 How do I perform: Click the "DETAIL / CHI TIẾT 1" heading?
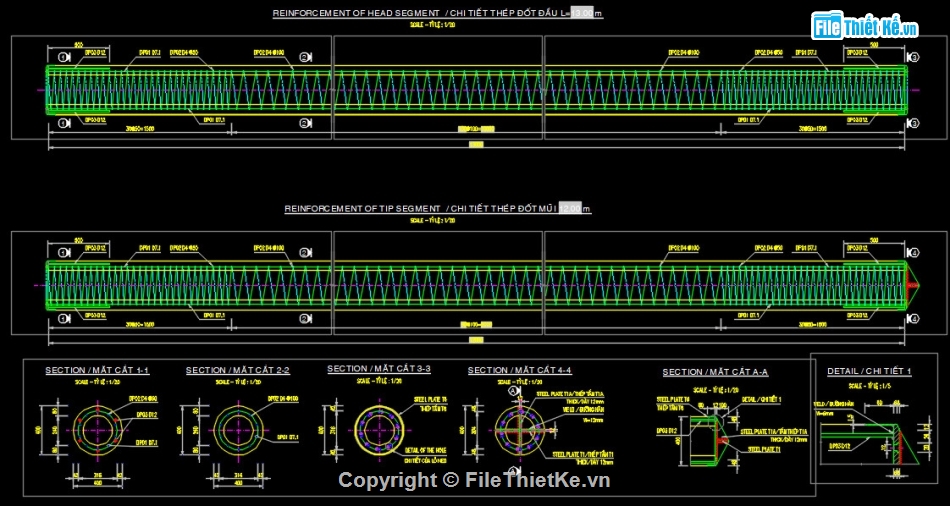point(869,371)
